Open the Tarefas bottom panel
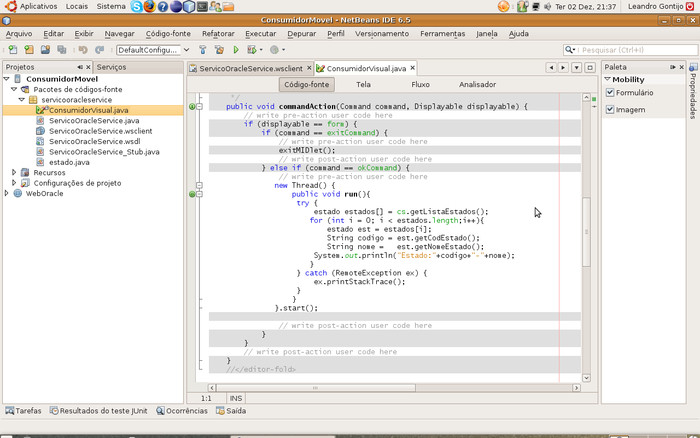The image size is (700, 438). point(23,411)
